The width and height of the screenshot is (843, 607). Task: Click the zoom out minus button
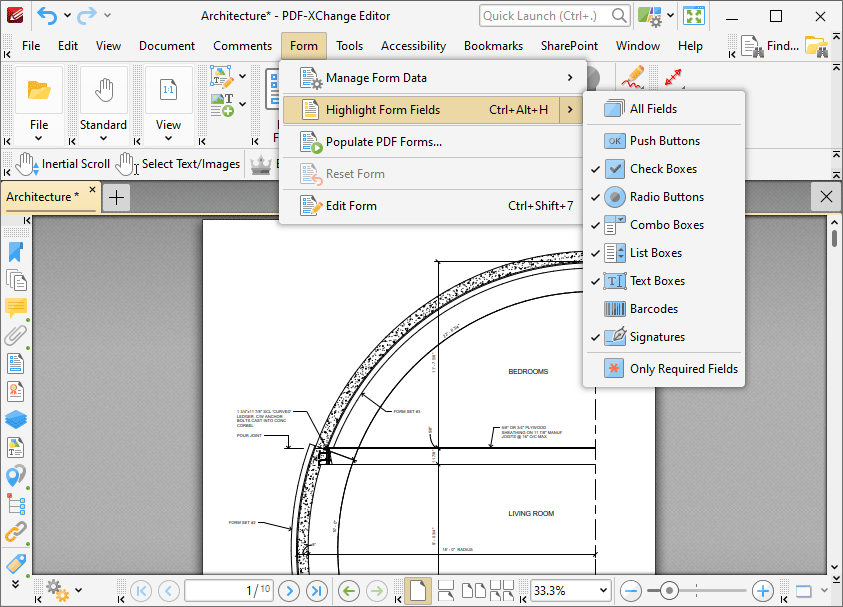(631, 591)
